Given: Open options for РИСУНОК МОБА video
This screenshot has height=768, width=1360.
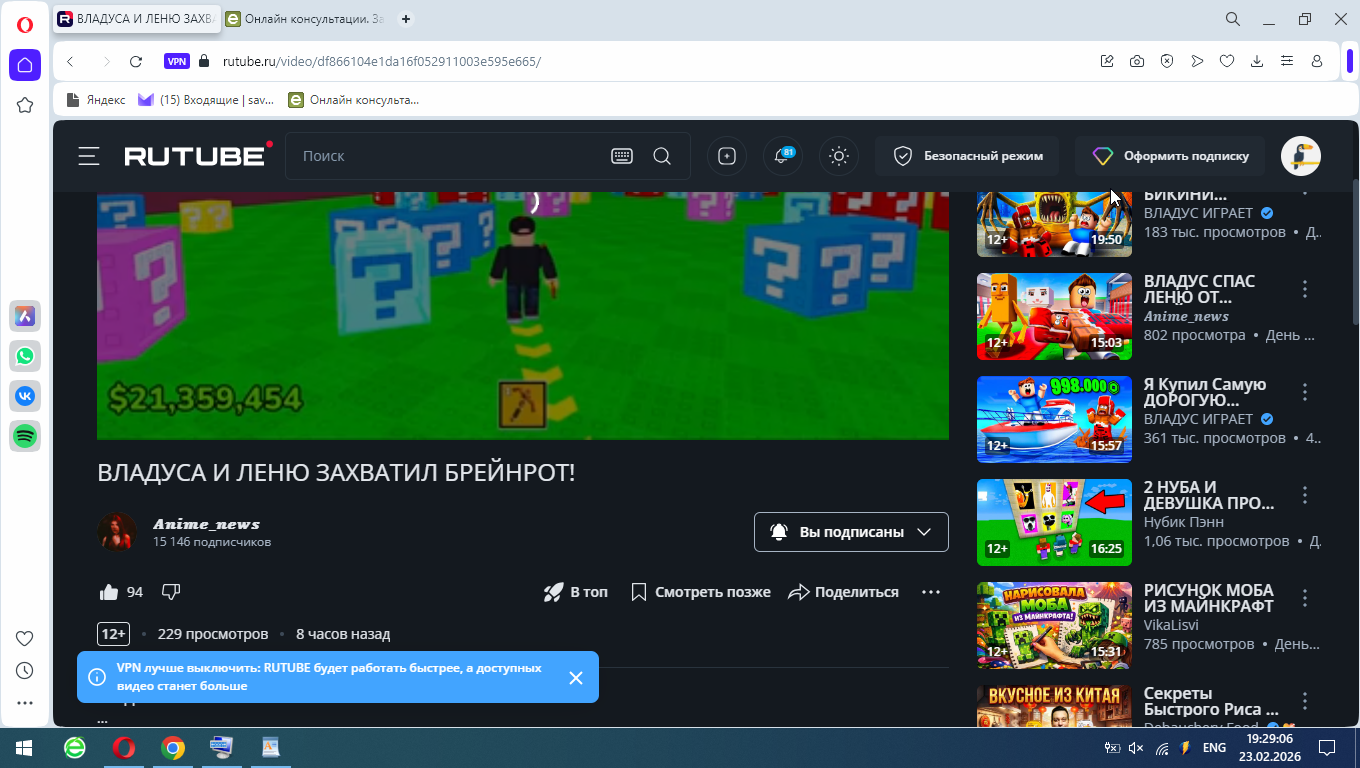Looking at the screenshot, I should pos(1305,598).
